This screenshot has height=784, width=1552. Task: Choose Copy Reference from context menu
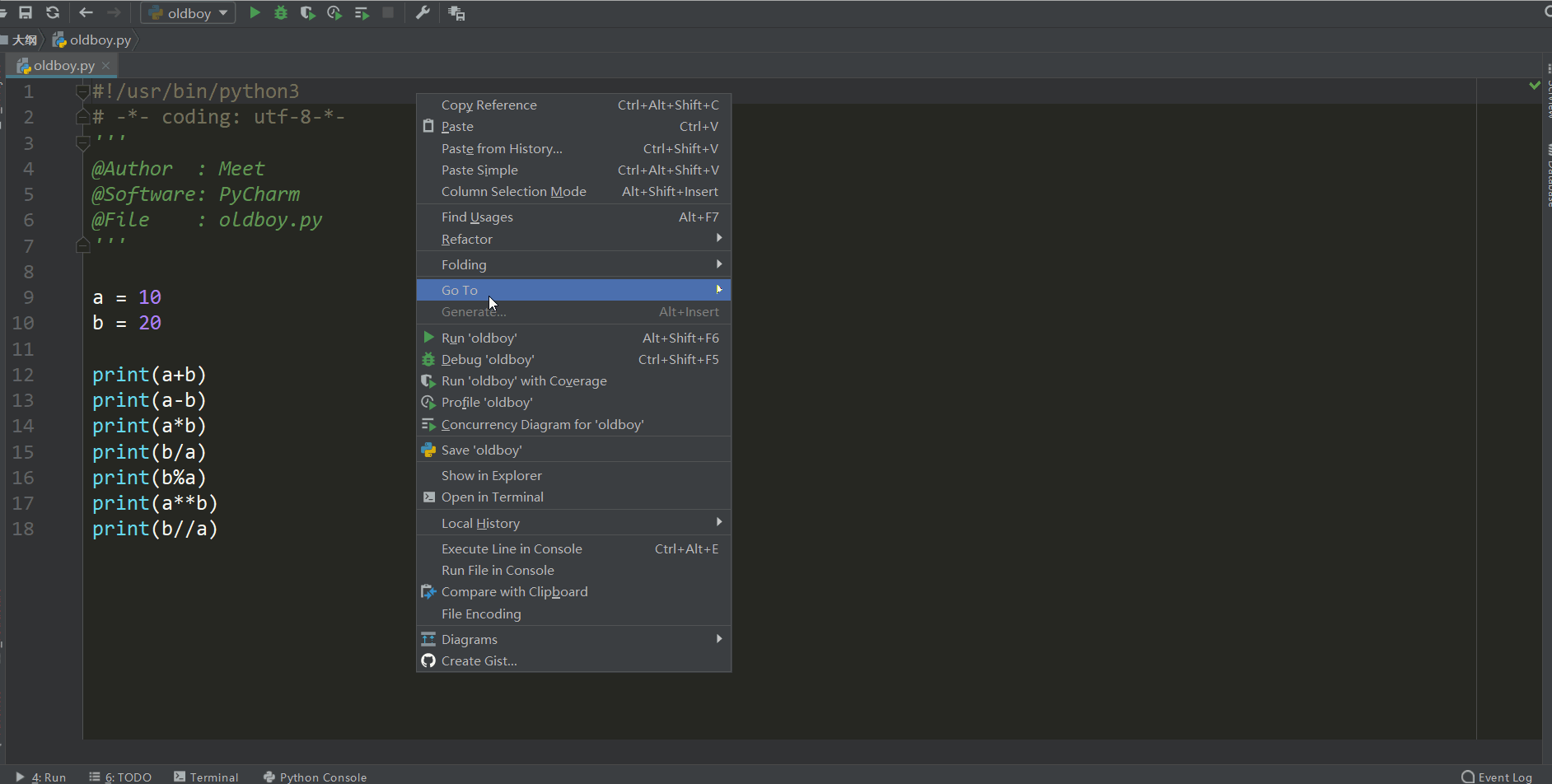tap(573, 105)
